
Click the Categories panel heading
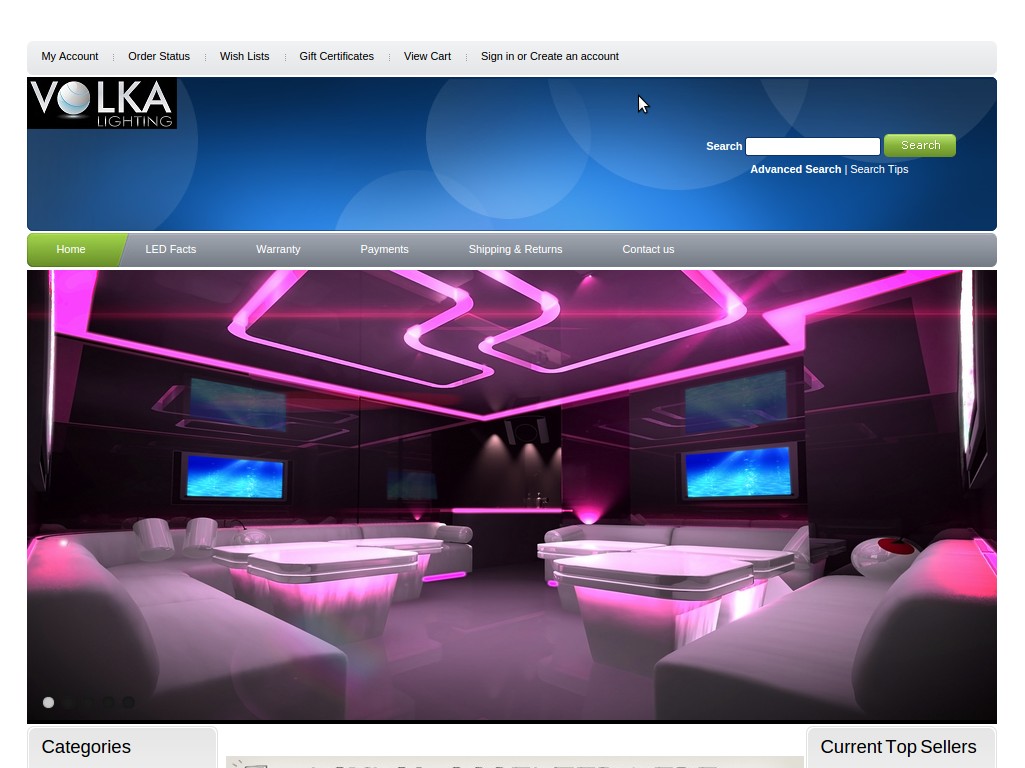pyautogui.click(x=86, y=746)
